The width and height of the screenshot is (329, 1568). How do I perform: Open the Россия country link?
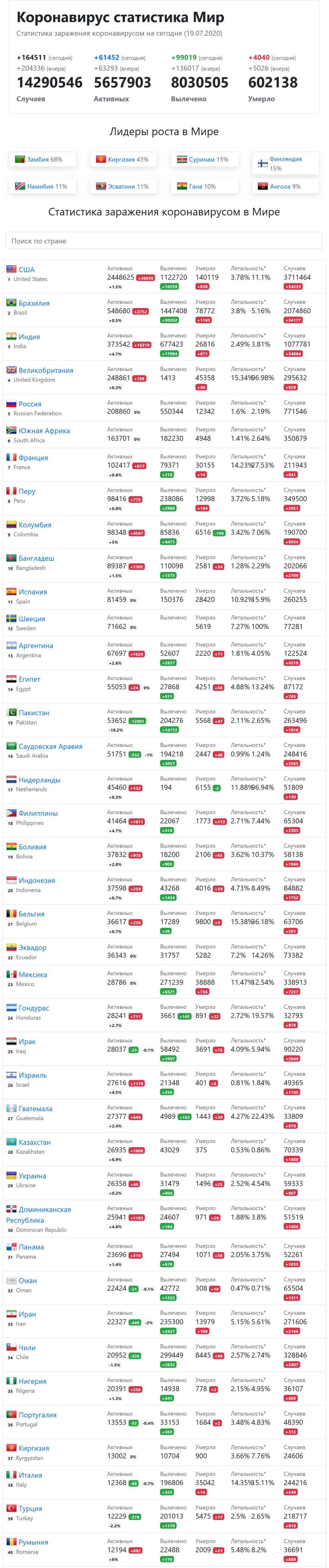[30, 404]
